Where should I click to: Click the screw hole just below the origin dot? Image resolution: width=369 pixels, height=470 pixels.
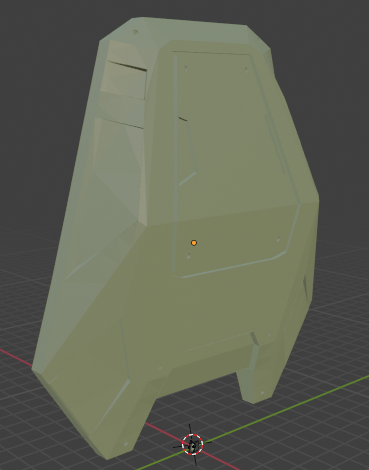coord(189,256)
